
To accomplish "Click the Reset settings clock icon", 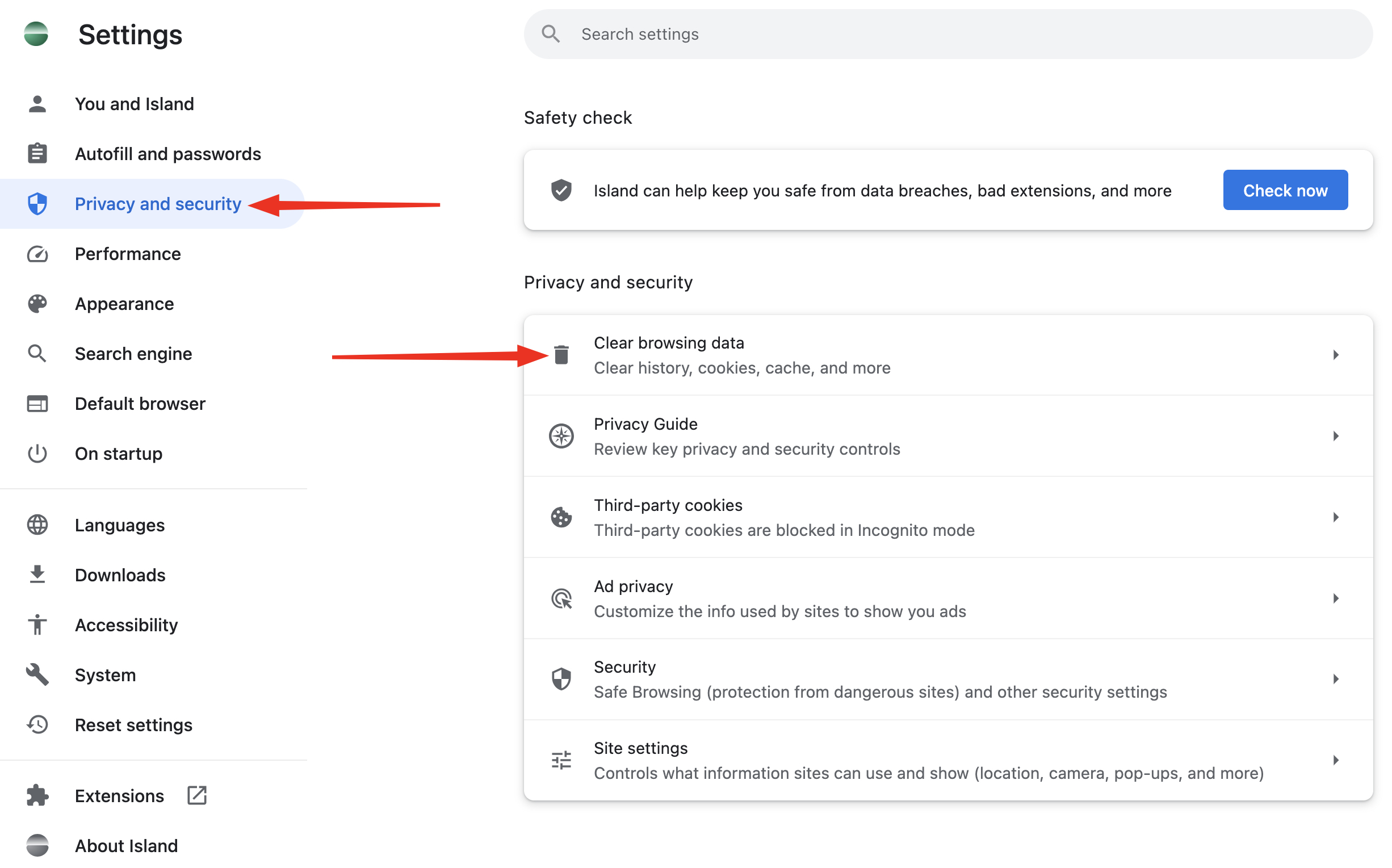I will coord(37,725).
